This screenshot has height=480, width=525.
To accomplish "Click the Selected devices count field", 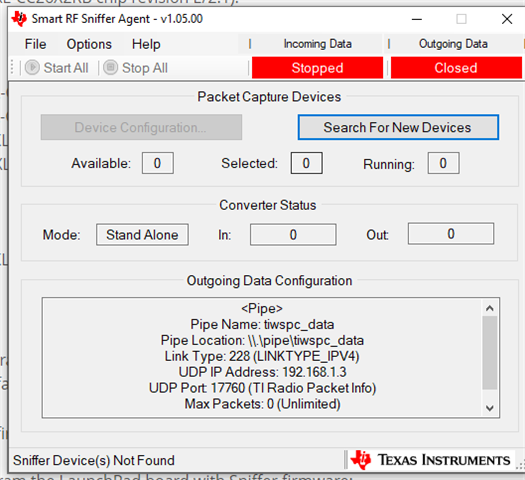I will click(x=306, y=163).
